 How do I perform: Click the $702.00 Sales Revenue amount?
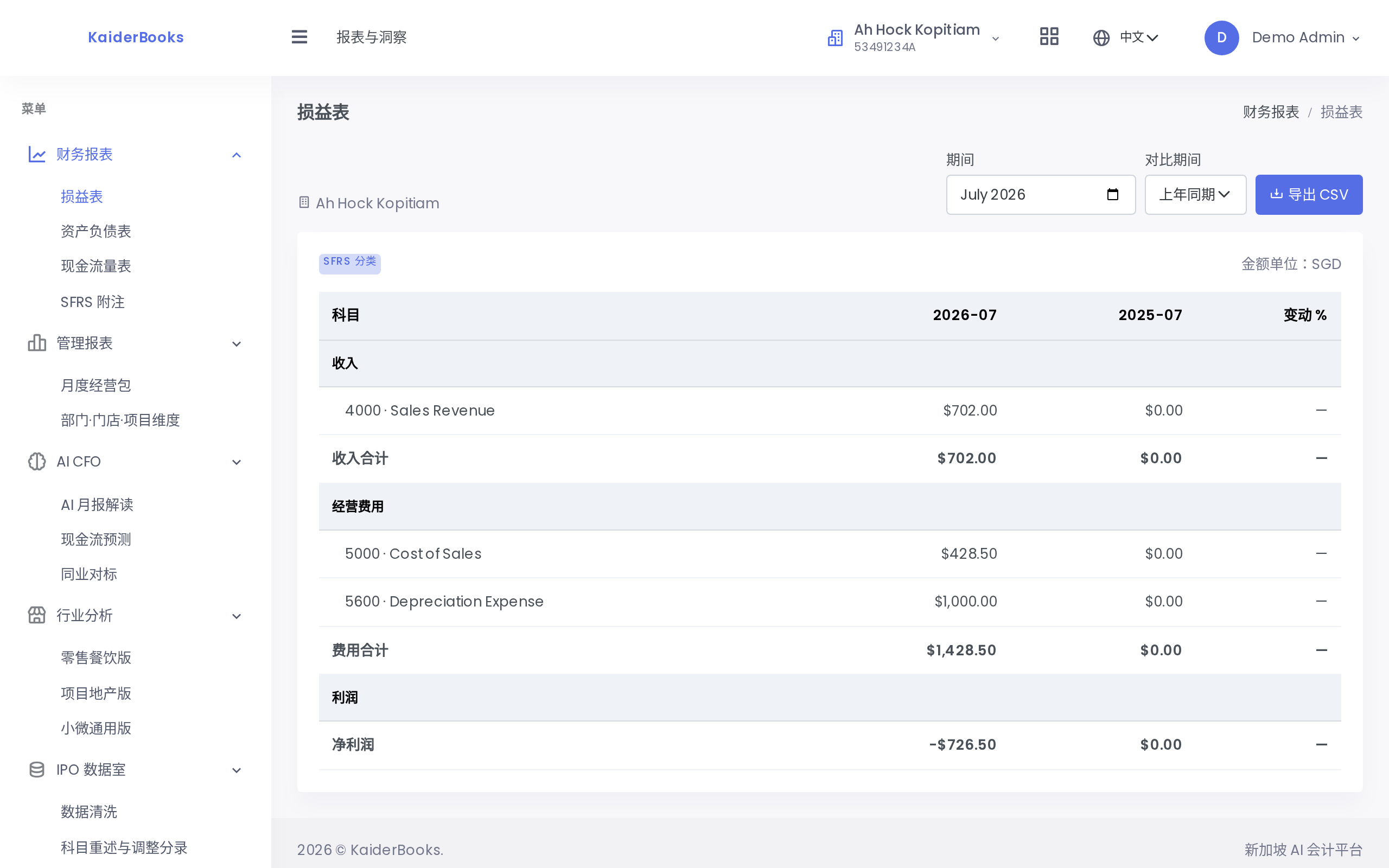(x=970, y=411)
